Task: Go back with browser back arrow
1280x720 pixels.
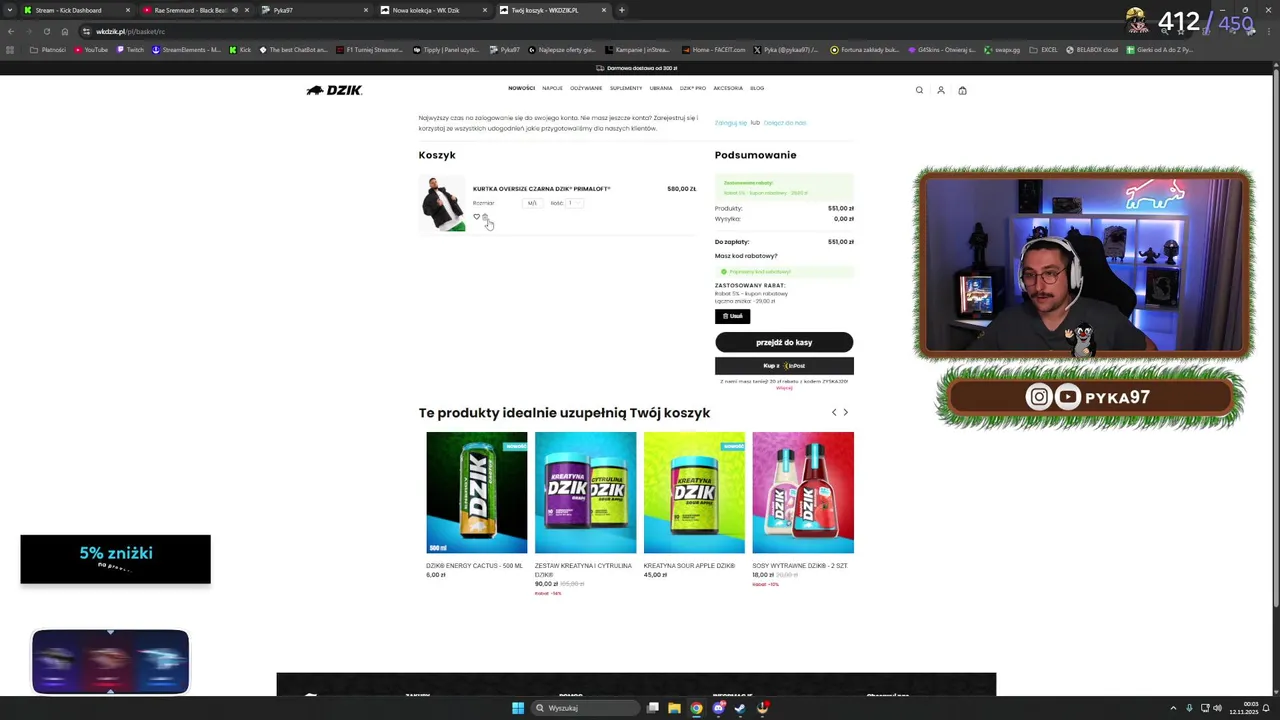Action: coord(11,31)
